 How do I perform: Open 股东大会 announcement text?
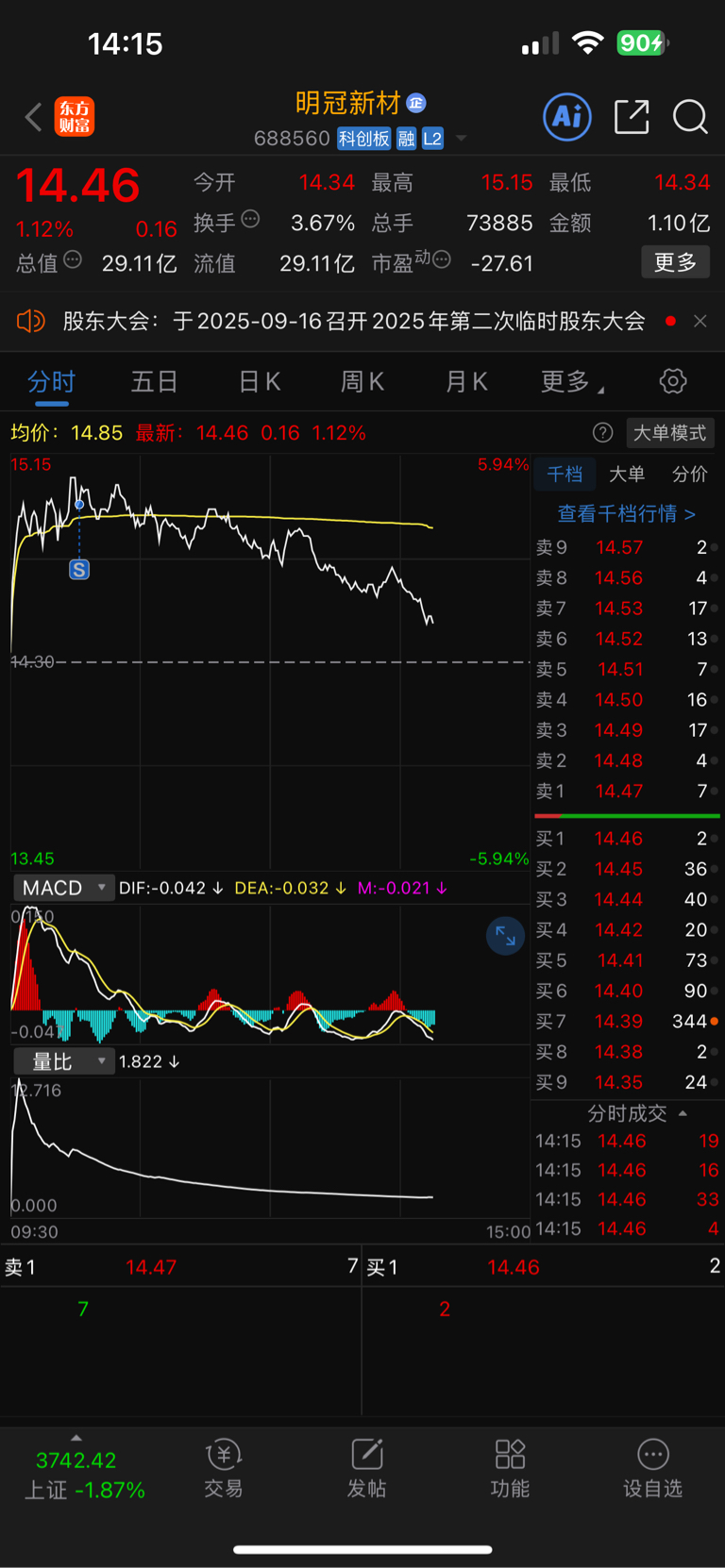pos(354,321)
